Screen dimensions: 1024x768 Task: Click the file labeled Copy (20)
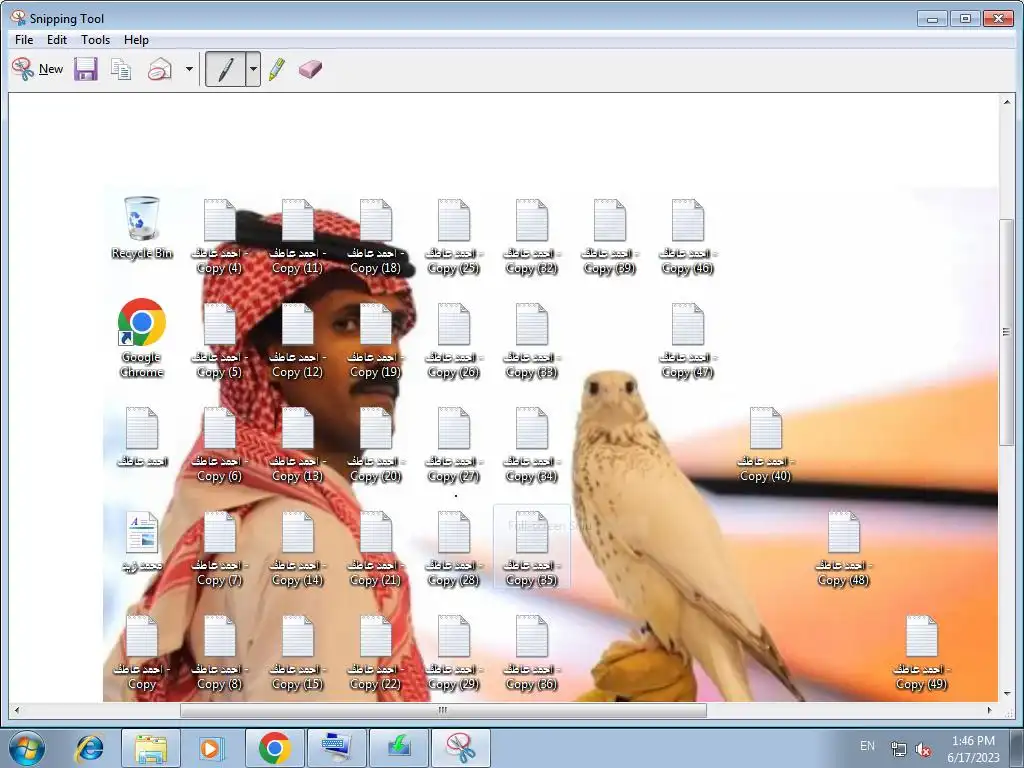tap(376, 443)
